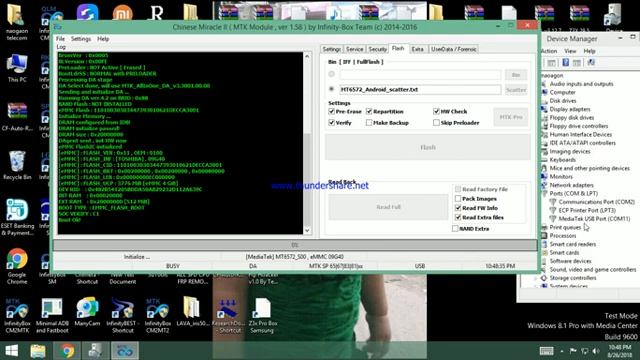Click the network icon in system tray
The image size is (640, 360).
pos(584,351)
